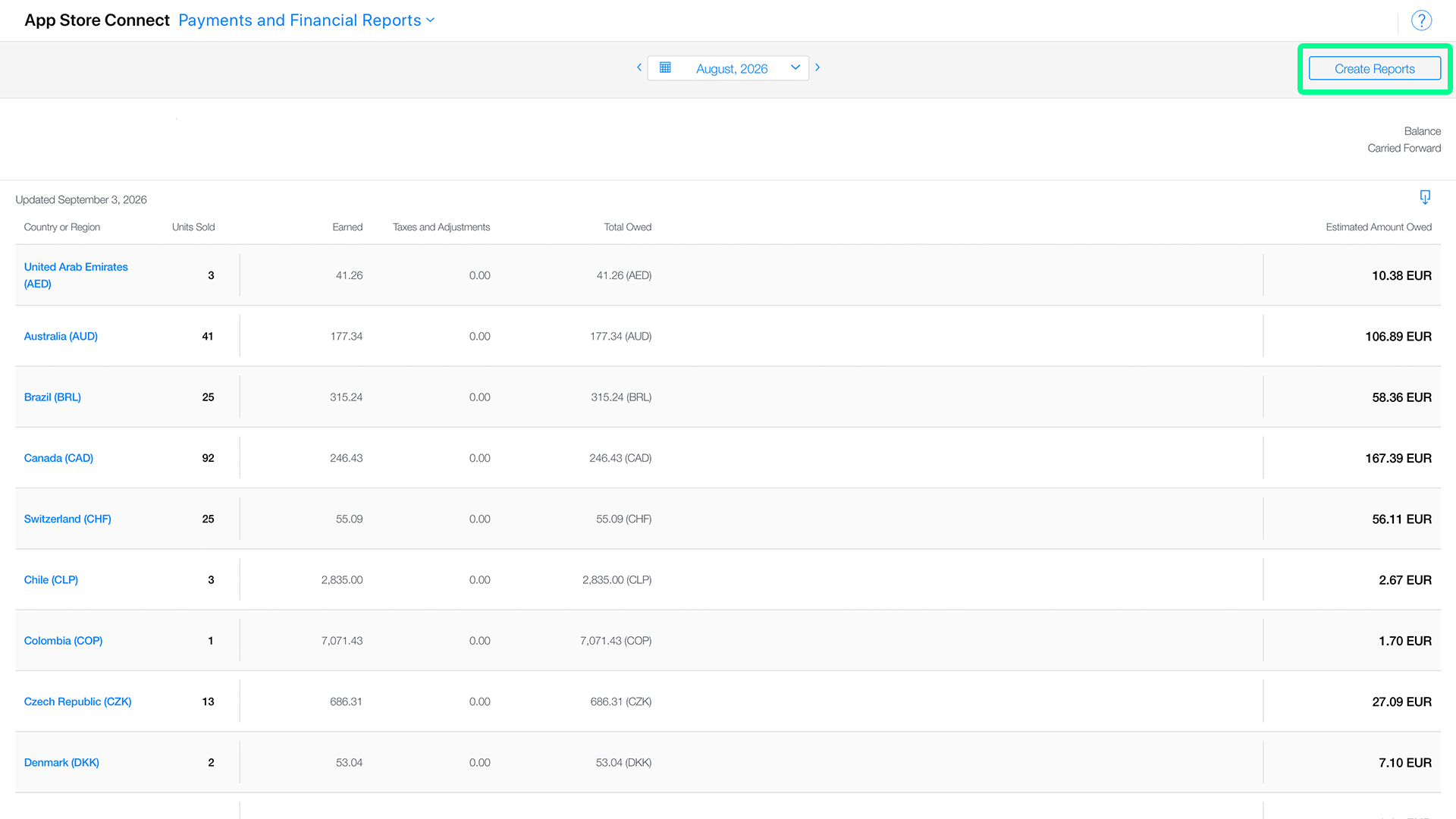Go to next month with right arrow

tap(817, 67)
